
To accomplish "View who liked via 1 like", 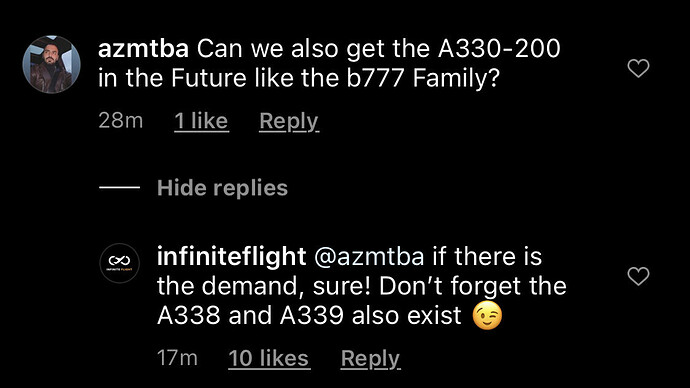I will pyautogui.click(x=201, y=121).
